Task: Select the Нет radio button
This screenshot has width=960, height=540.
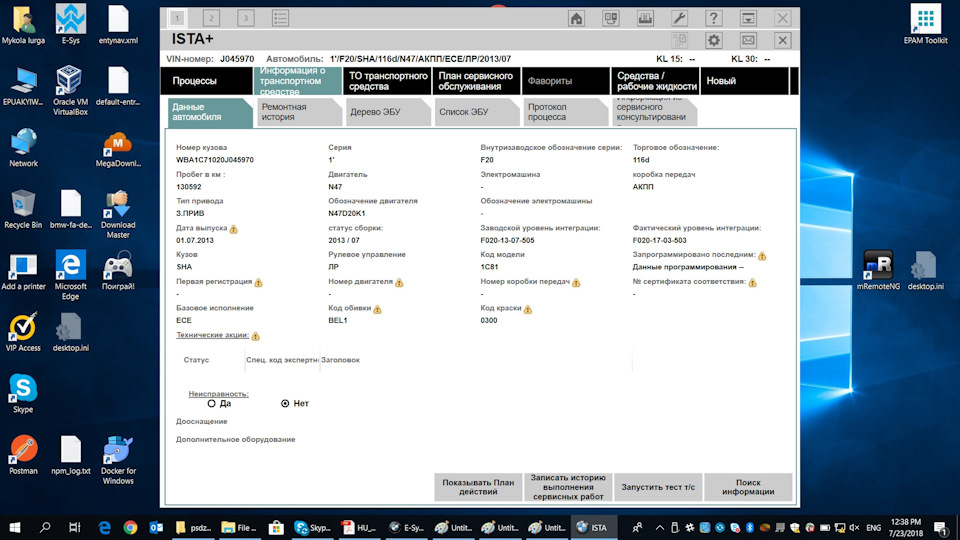Action: click(x=285, y=403)
